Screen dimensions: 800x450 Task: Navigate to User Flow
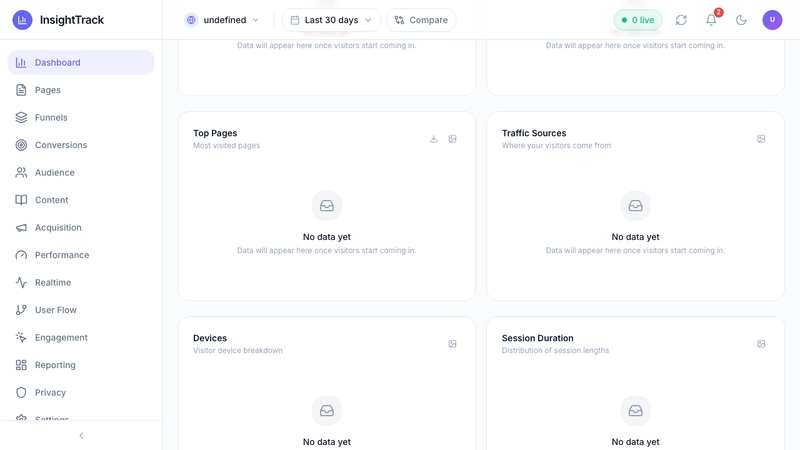(x=81, y=310)
